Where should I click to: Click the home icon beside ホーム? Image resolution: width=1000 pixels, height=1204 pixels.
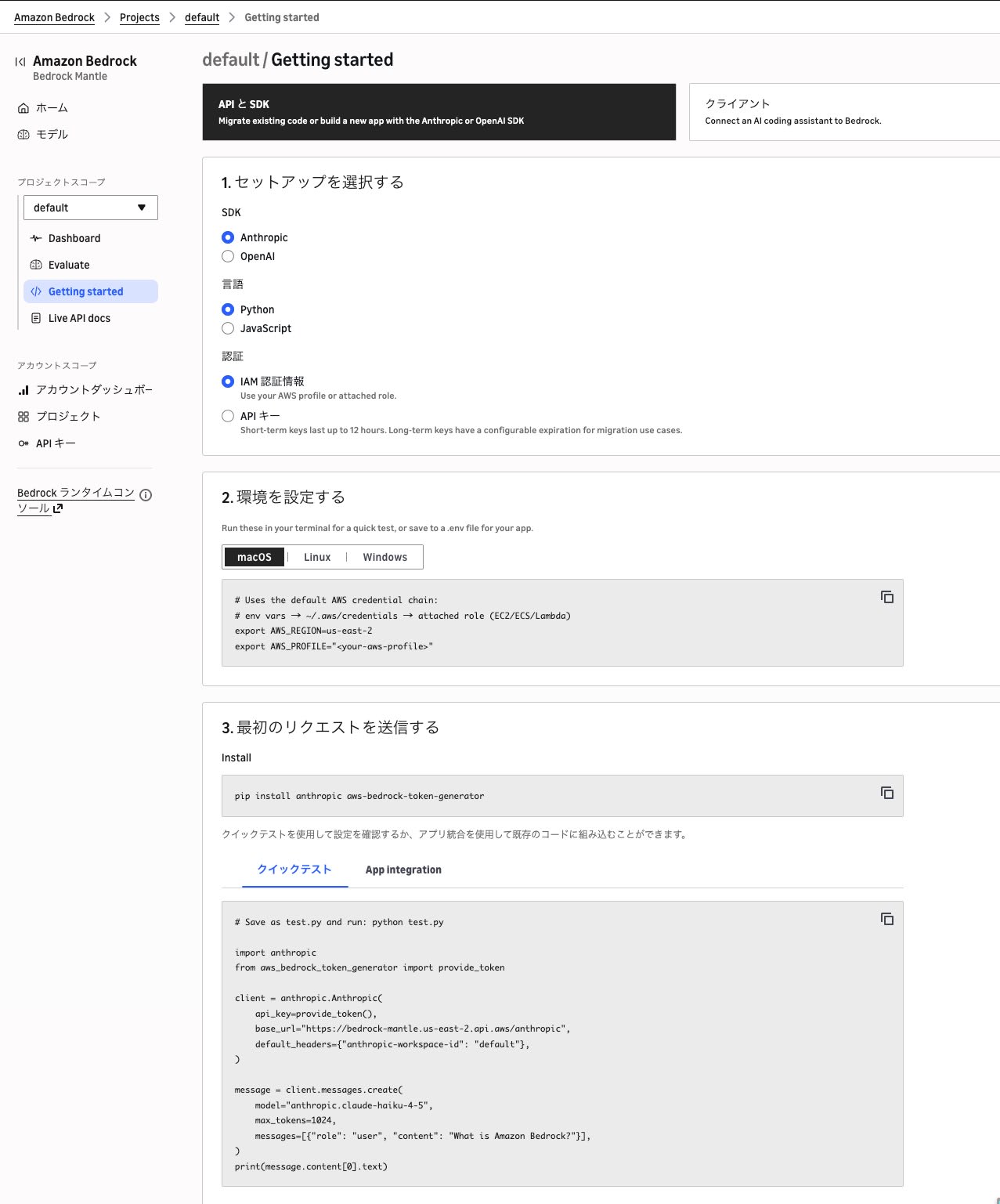(23, 108)
